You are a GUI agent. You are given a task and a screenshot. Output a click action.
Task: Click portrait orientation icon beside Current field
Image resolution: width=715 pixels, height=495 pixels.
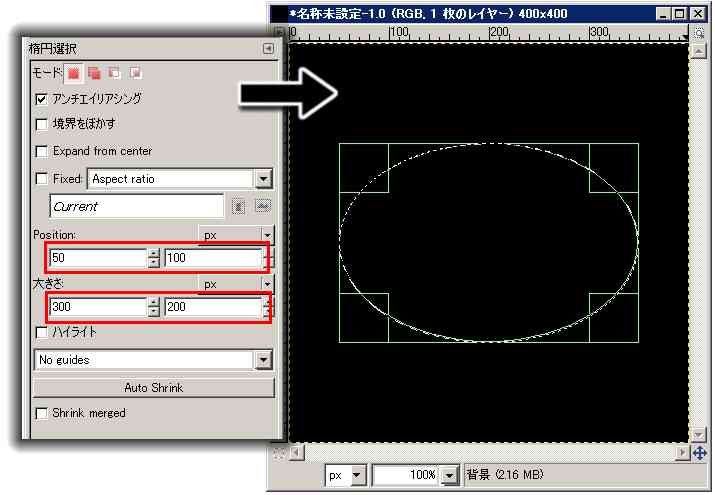pyautogui.click(x=238, y=206)
